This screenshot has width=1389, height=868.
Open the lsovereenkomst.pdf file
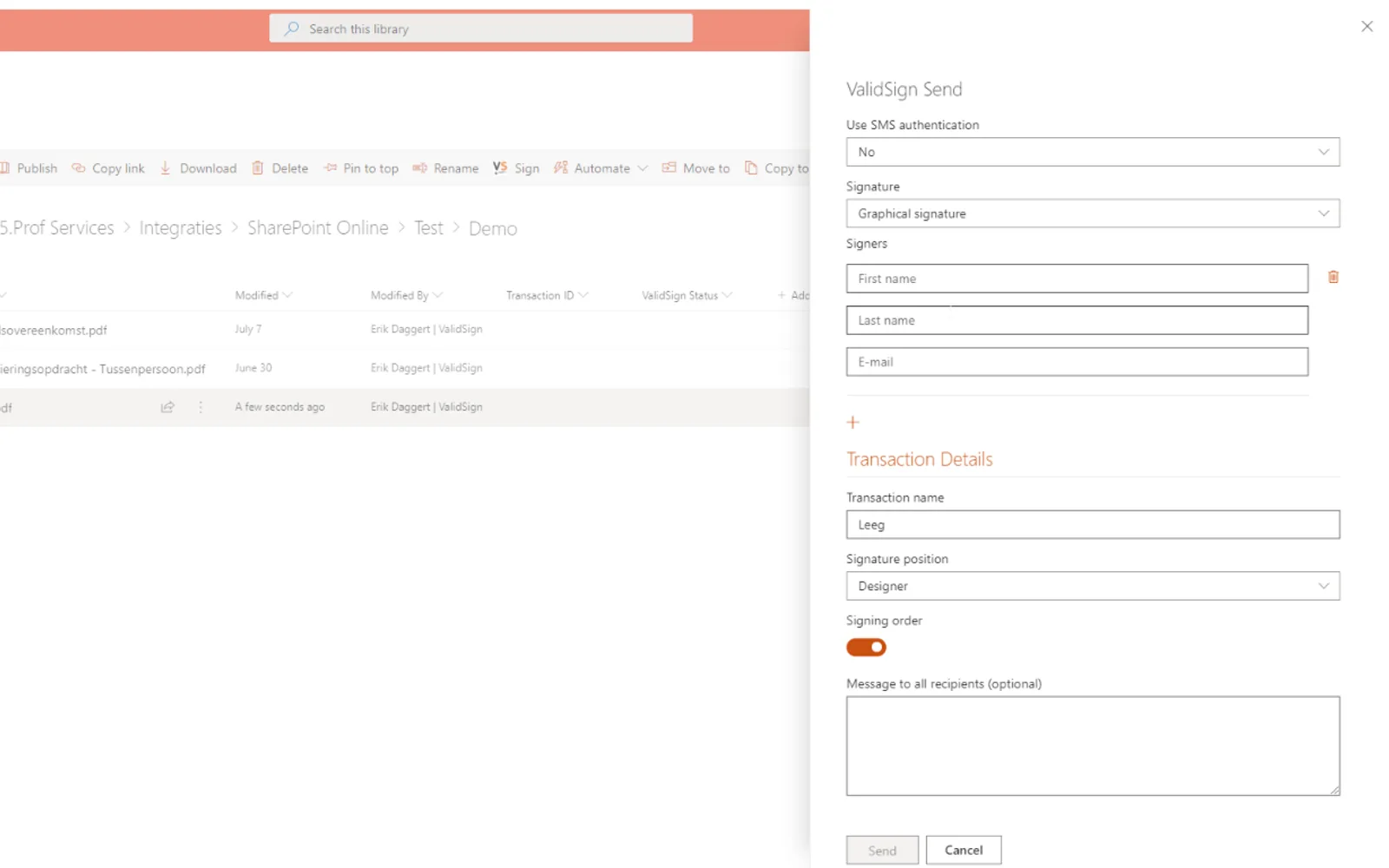[54, 330]
